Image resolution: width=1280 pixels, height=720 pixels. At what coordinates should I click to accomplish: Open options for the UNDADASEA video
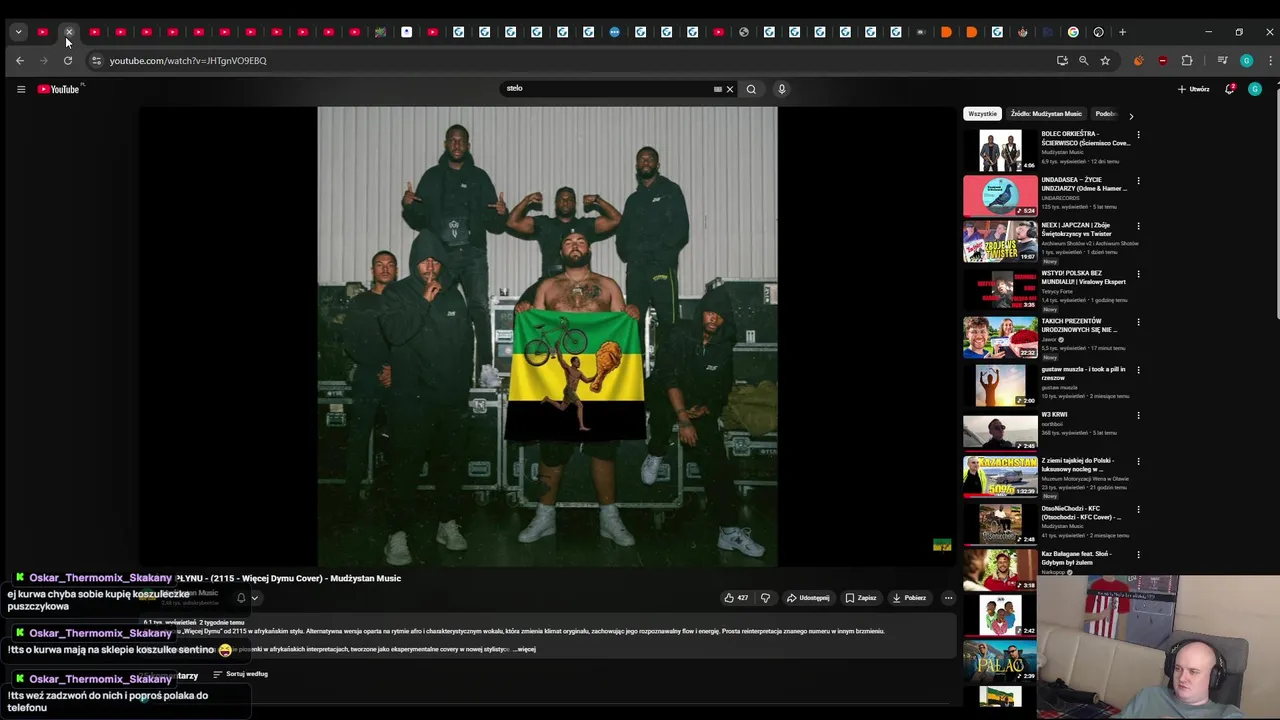pos(1138,182)
